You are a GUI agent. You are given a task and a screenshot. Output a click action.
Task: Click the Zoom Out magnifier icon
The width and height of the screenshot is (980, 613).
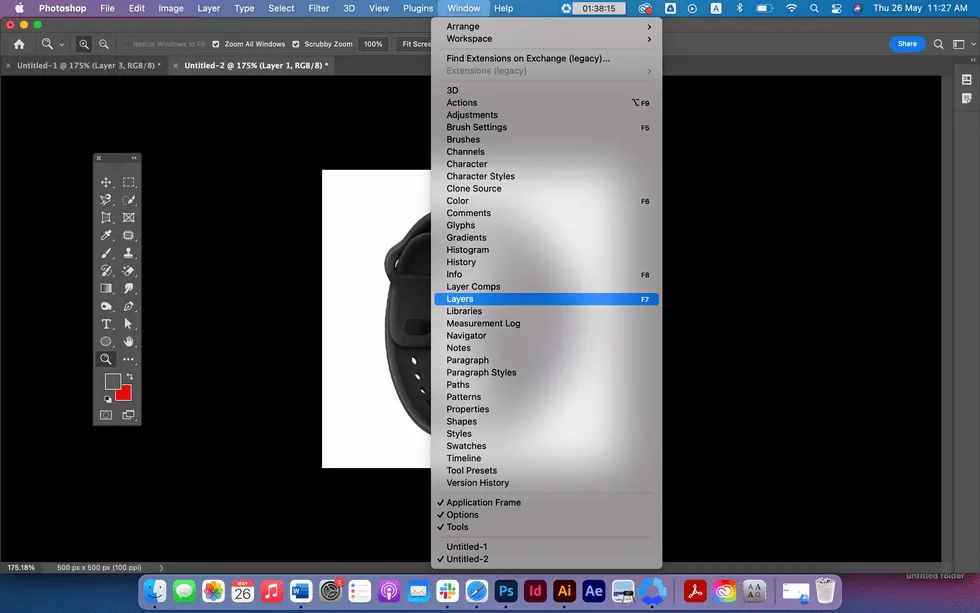pyautogui.click(x=104, y=44)
